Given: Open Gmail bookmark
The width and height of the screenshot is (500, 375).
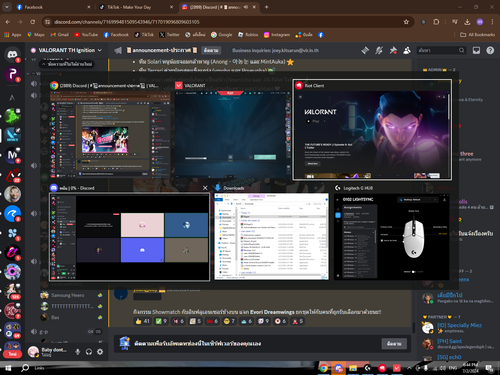Looking at the screenshot, I should (59, 35).
